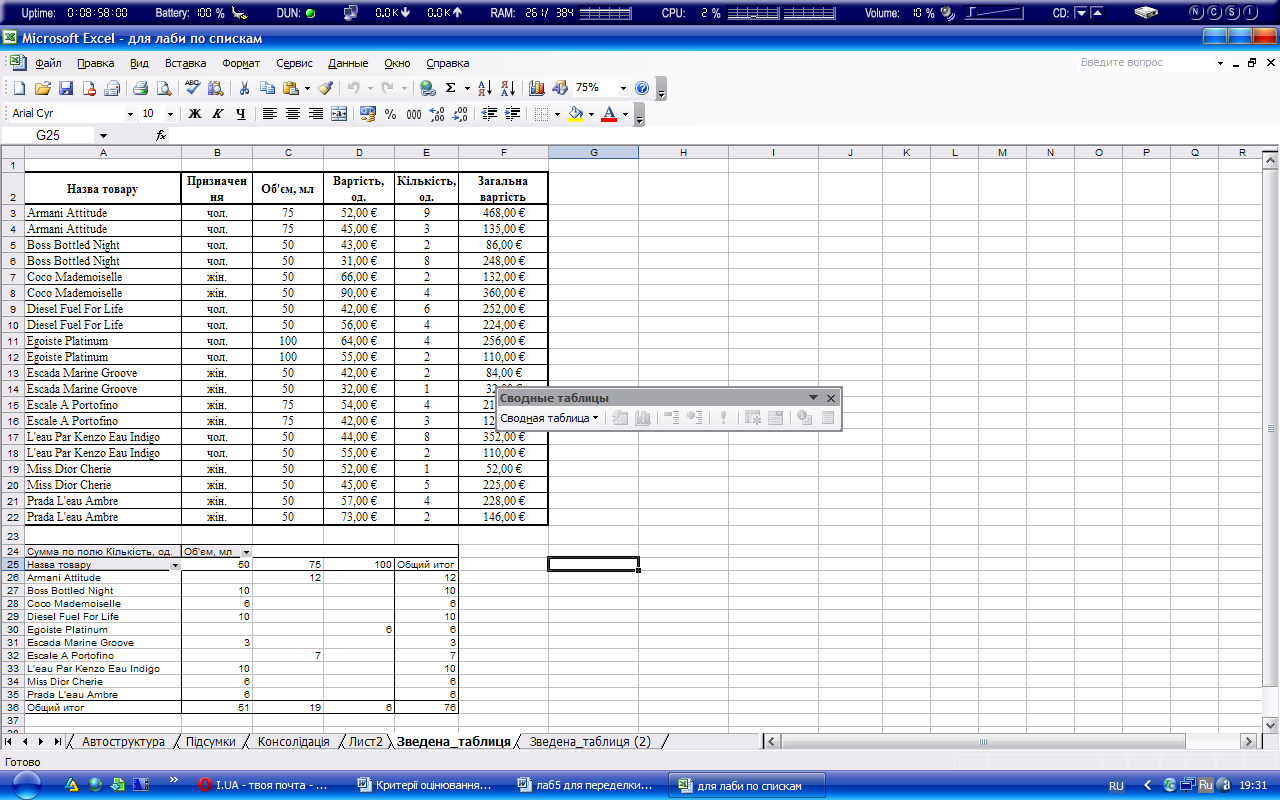The width and height of the screenshot is (1280, 800).
Task: Apply AutoSum with the sigma icon
Action: [x=451, y=88]
